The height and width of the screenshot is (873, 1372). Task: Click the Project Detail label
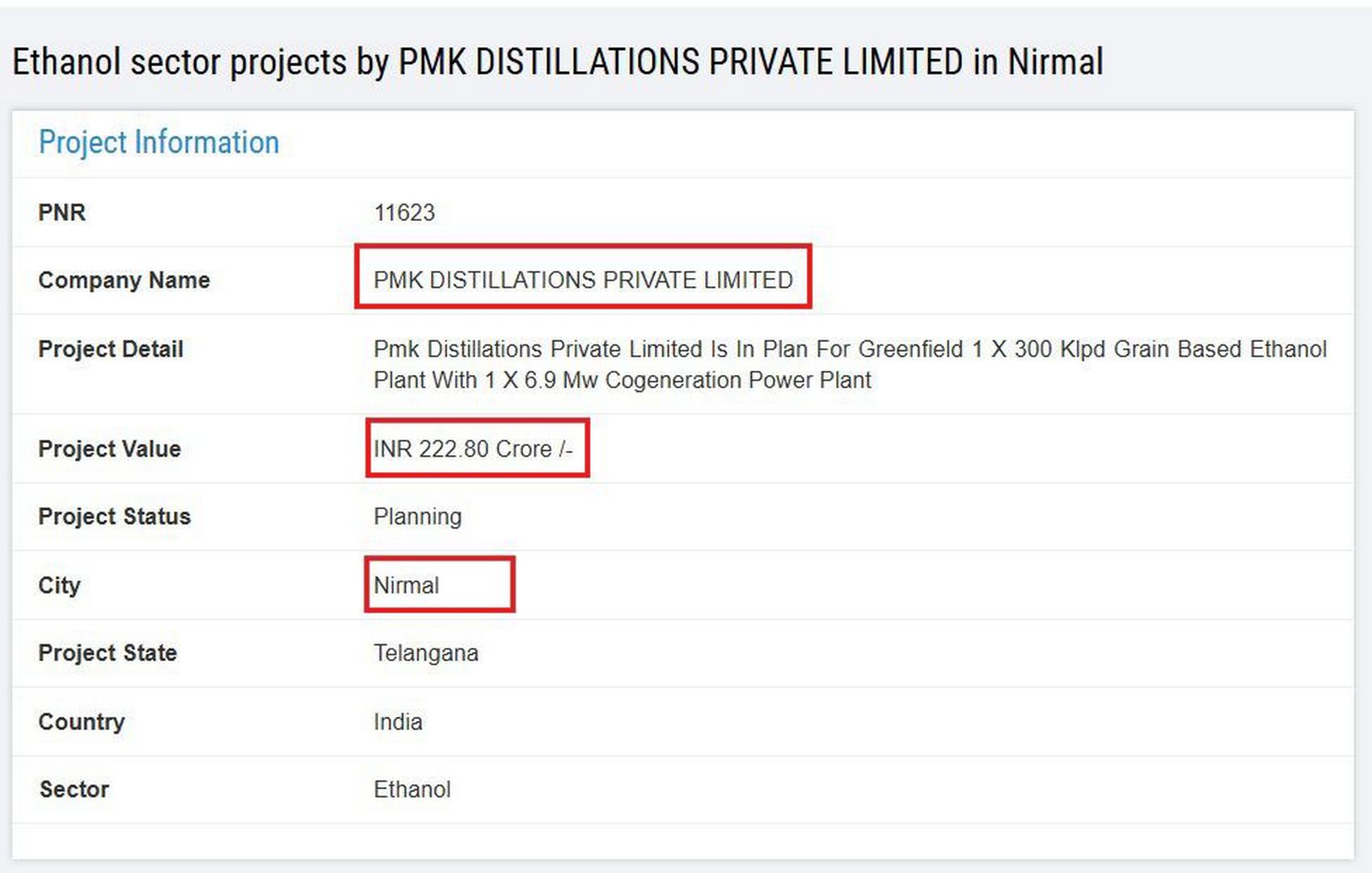(111, 349)
